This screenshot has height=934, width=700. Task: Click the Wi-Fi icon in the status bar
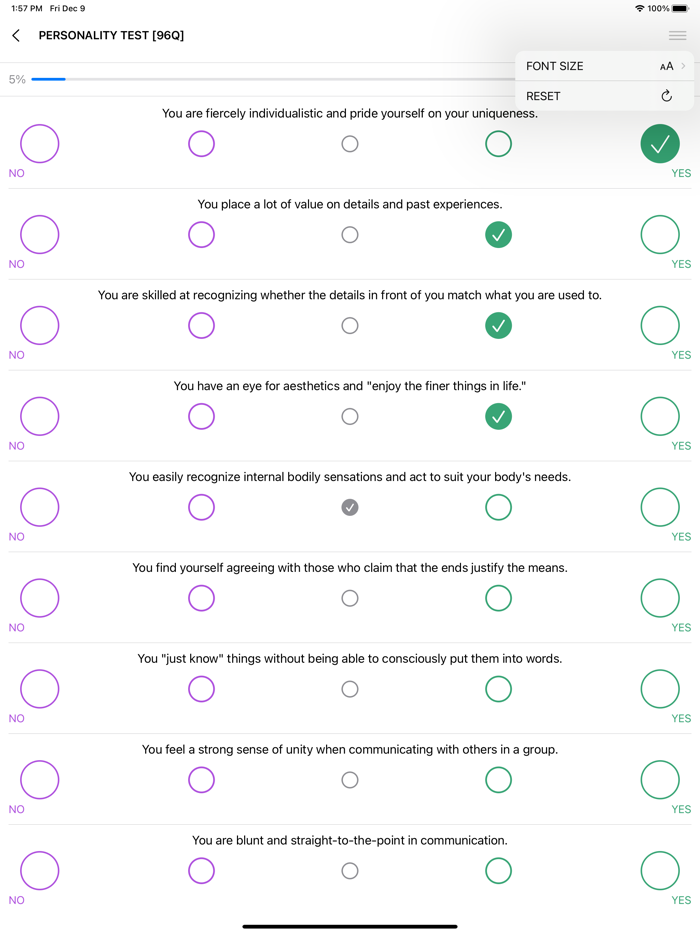point(640,8)
